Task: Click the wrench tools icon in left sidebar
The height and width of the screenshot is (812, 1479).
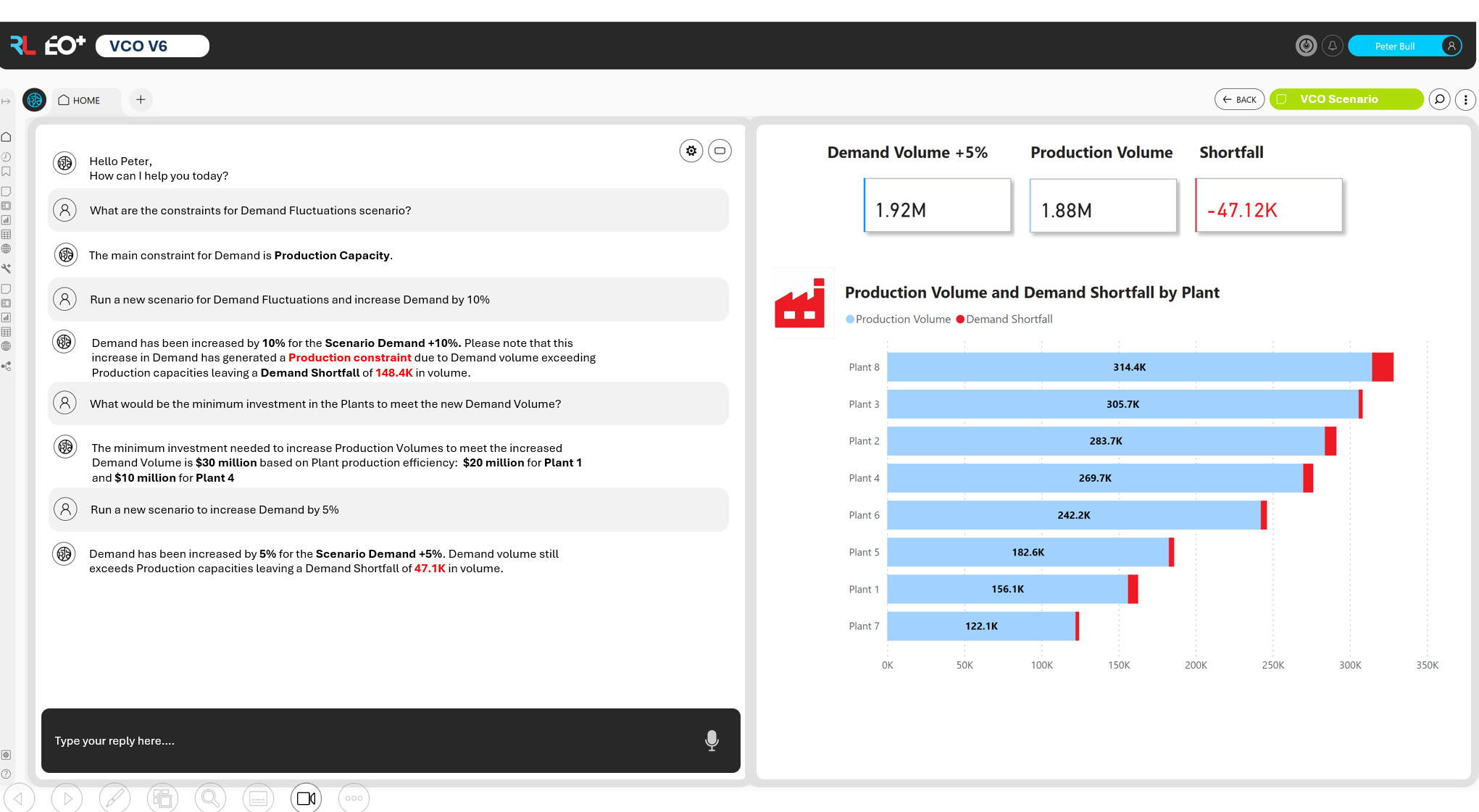Action: tap(7, 268)
